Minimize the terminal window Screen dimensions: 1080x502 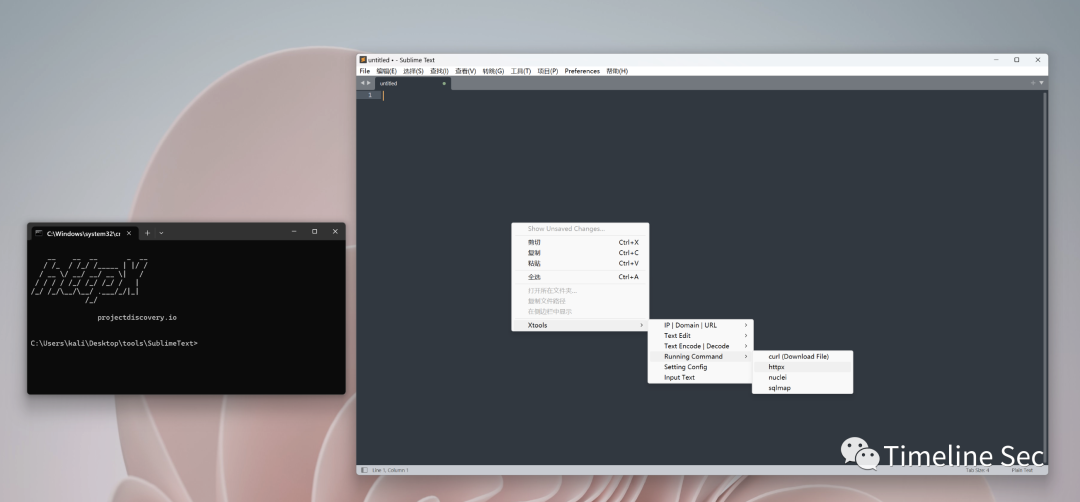[x=293, y=231]
